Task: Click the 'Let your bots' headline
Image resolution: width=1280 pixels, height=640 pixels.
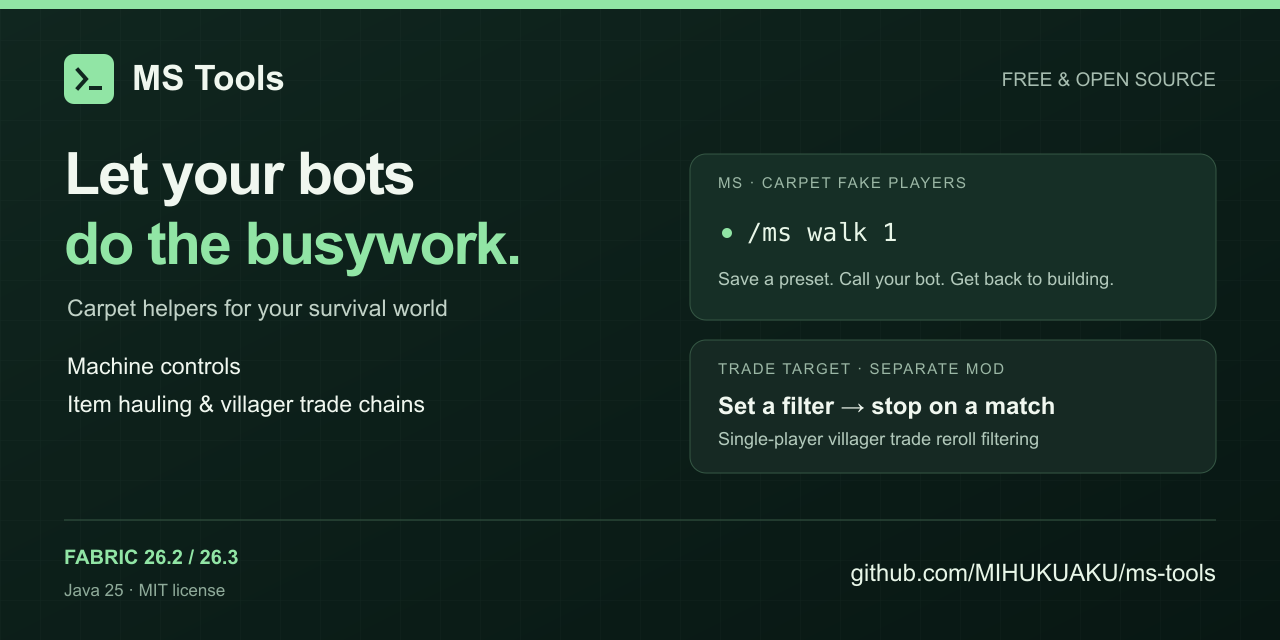Action: [x=240, y=174]
